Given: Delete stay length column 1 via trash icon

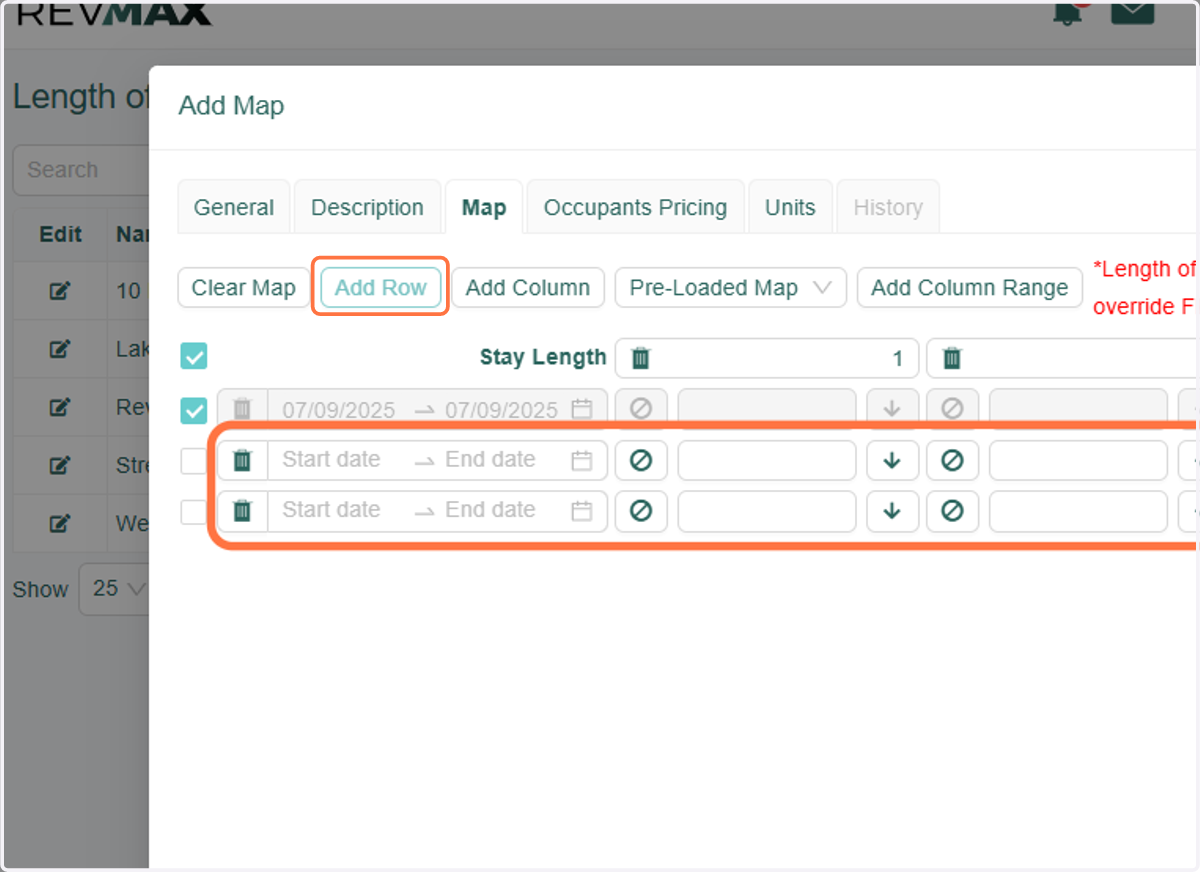Looking at the screenshot, I should click(x=641, y=358).
